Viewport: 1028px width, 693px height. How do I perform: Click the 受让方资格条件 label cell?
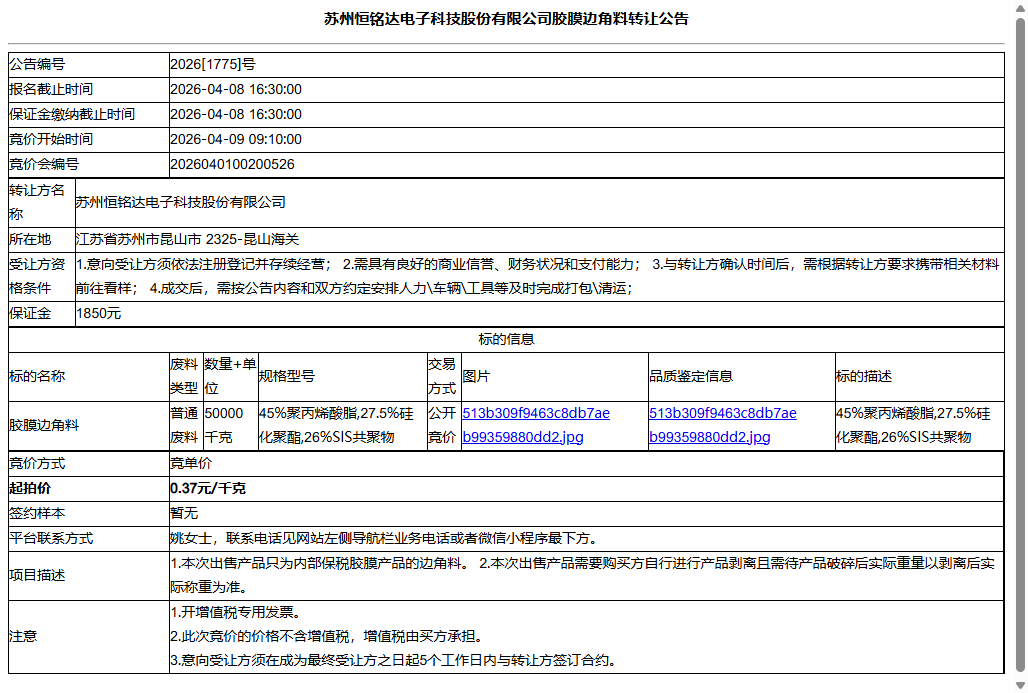(41, 277)
